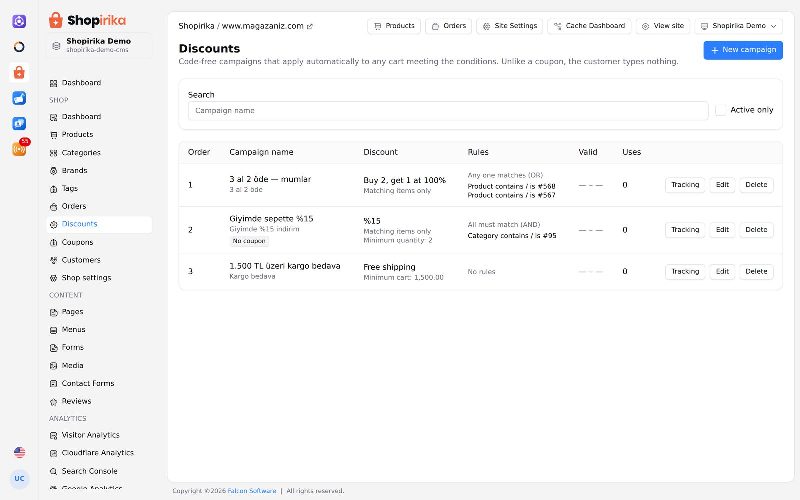Click the 'Campaign name' column header
This screenshot has height=500, width=800.
pyautogui.click(x=261, y=152)
